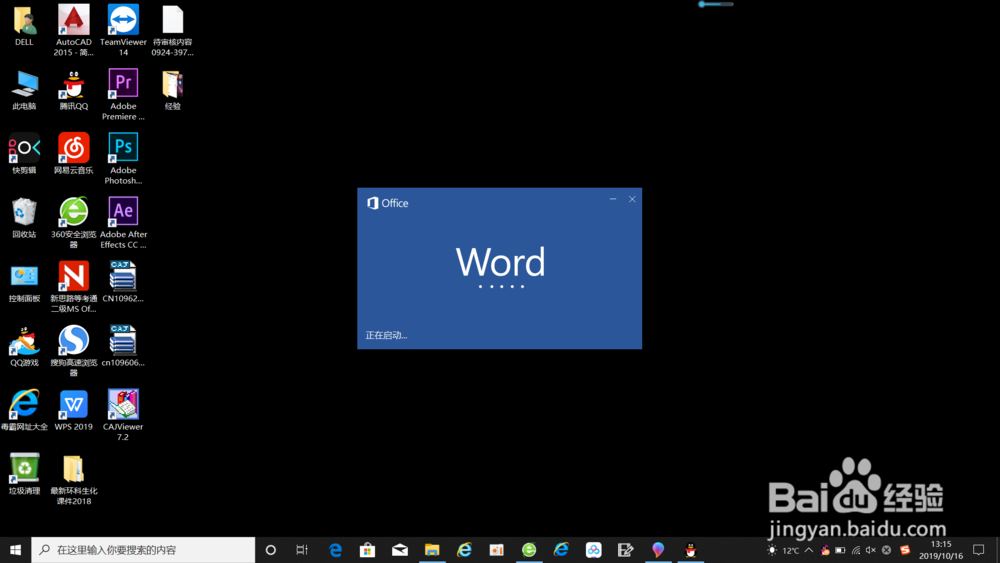The height and width of the screenshot is (563, 1000).
Task: Close the Word splash screen
Action: 632,199
